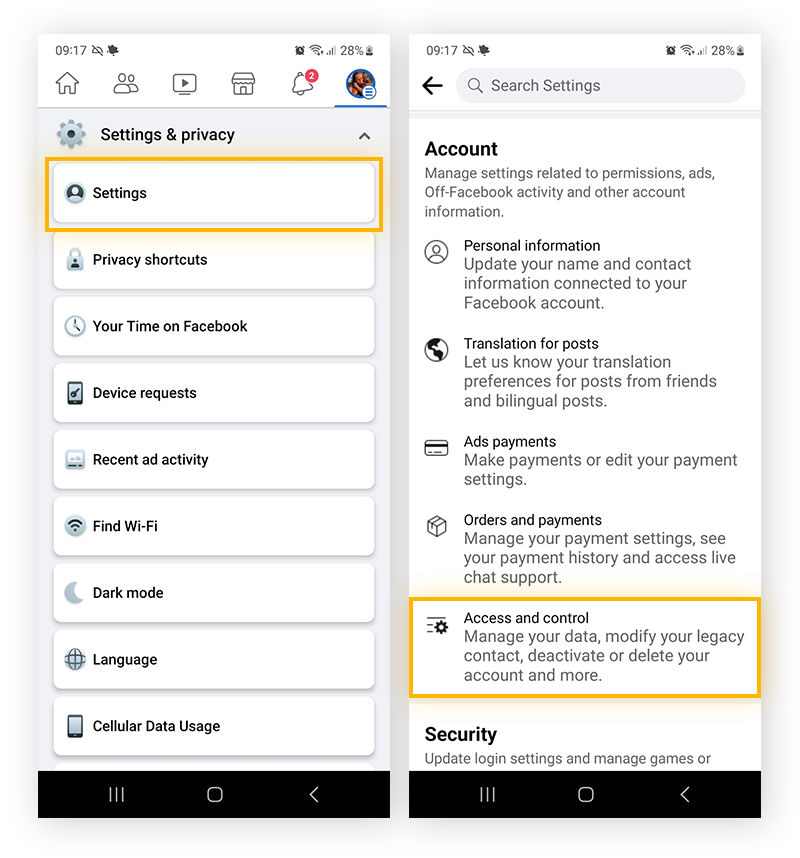Screen dimensions: 800x858
Task: Open the Home feed icon
Action: (x=67, y=84)
